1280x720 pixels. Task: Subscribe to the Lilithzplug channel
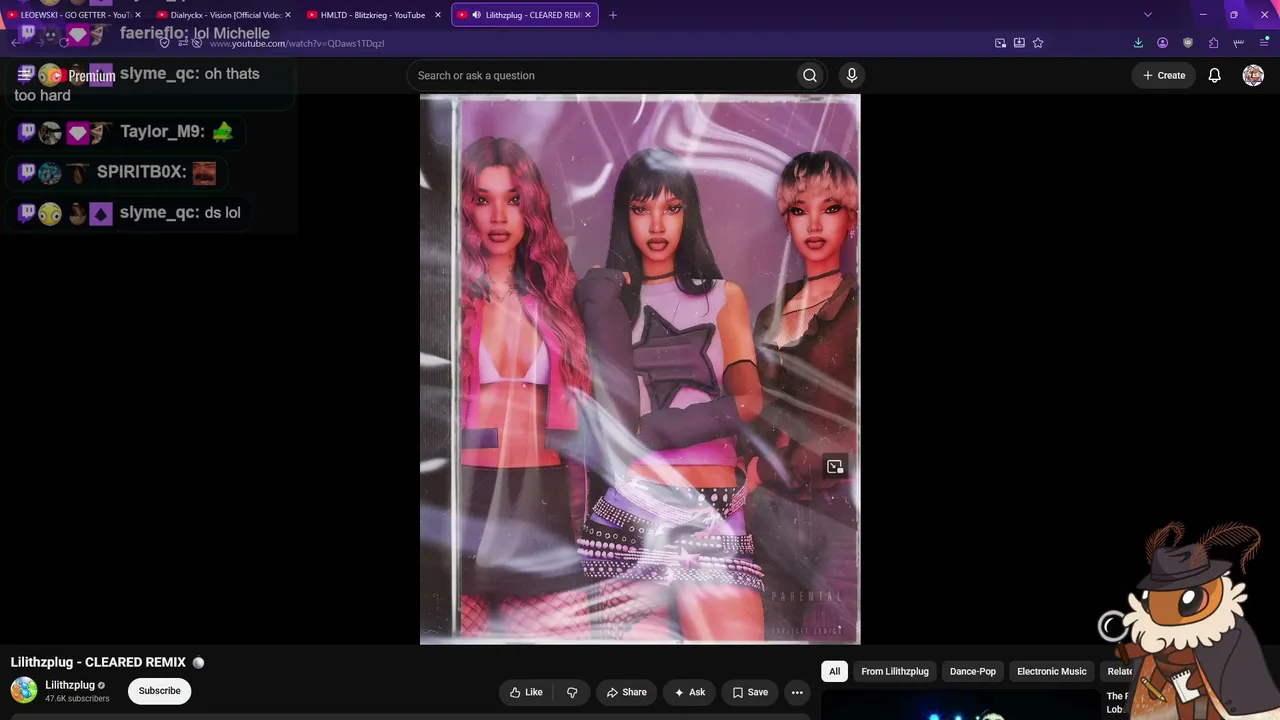[x=159, y=691]
